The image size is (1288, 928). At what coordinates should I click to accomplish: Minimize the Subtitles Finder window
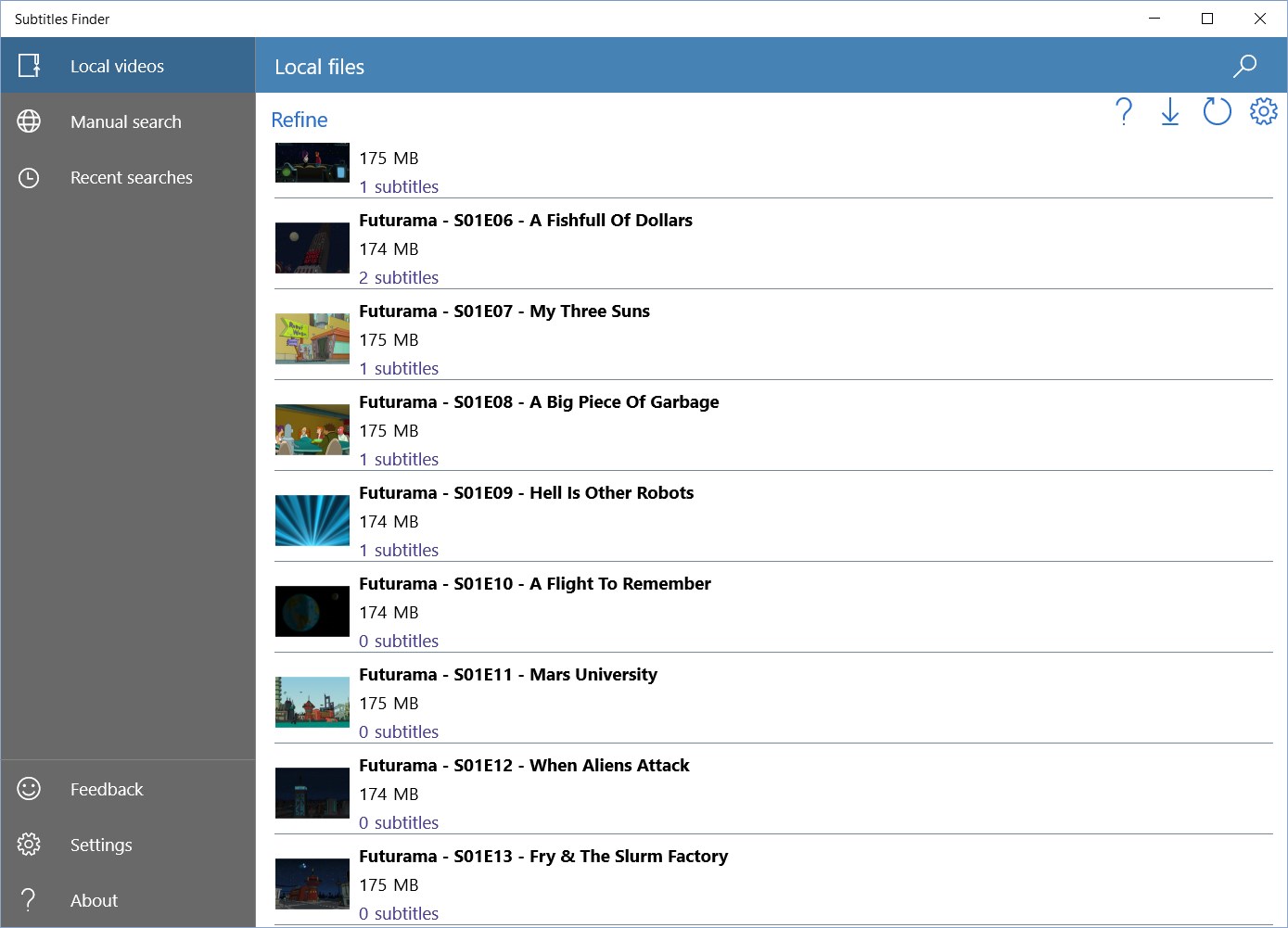[x=1154, y=19]
